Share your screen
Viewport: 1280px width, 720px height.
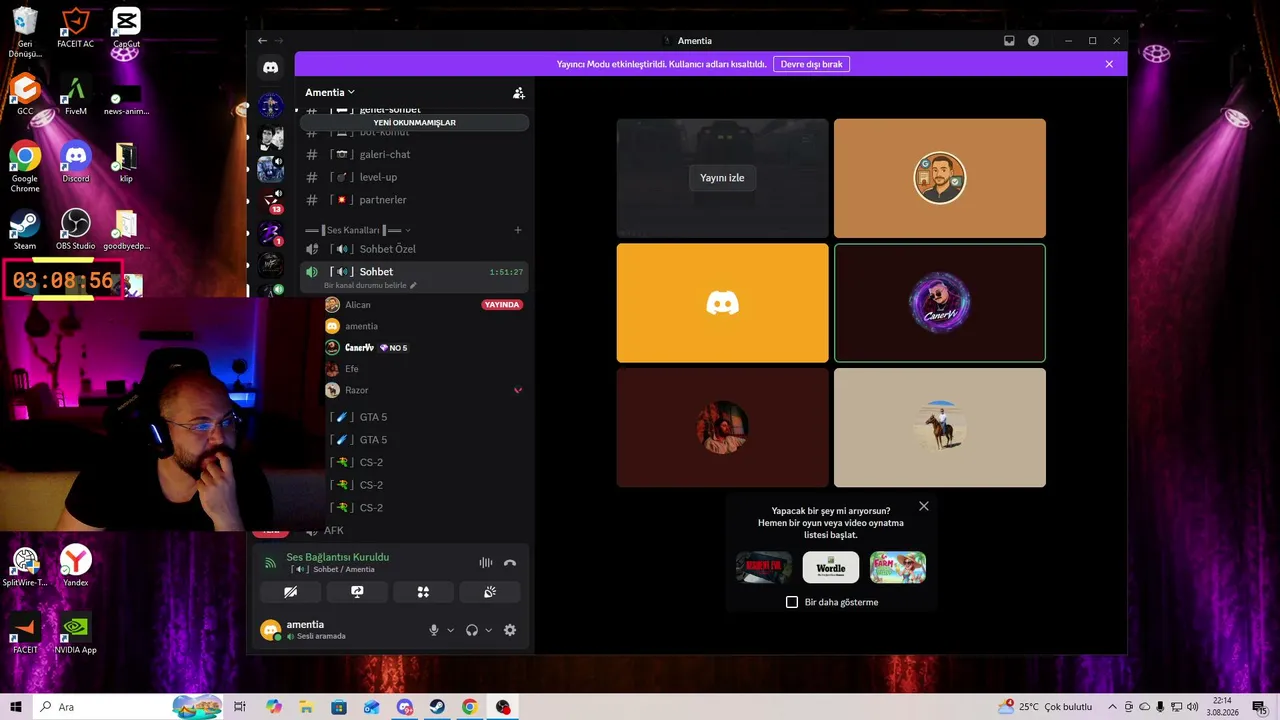click(x=357, y=592)
